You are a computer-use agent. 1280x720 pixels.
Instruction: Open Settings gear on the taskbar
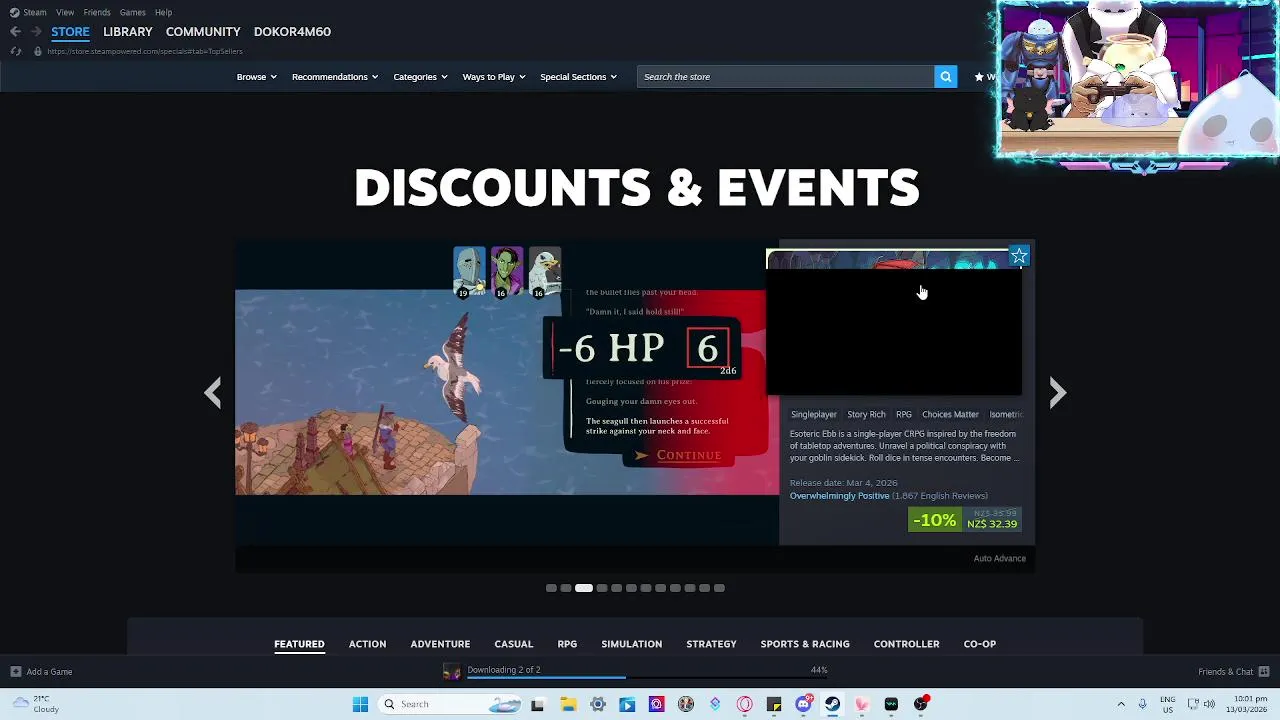click(597, 704)
